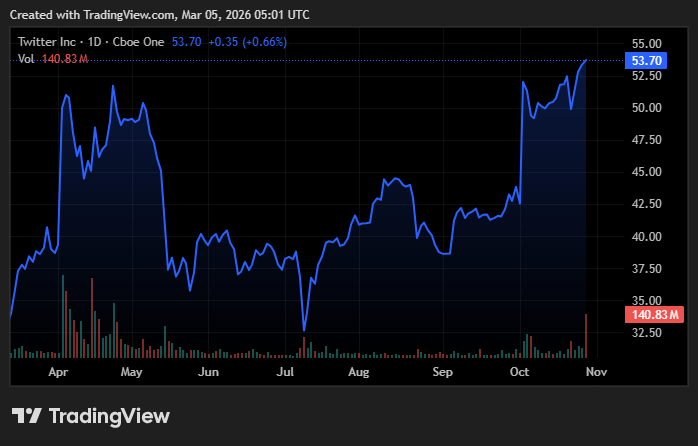Click the Apr label on time axis
The width and height of the screenshot is (698, 446).
58,372
